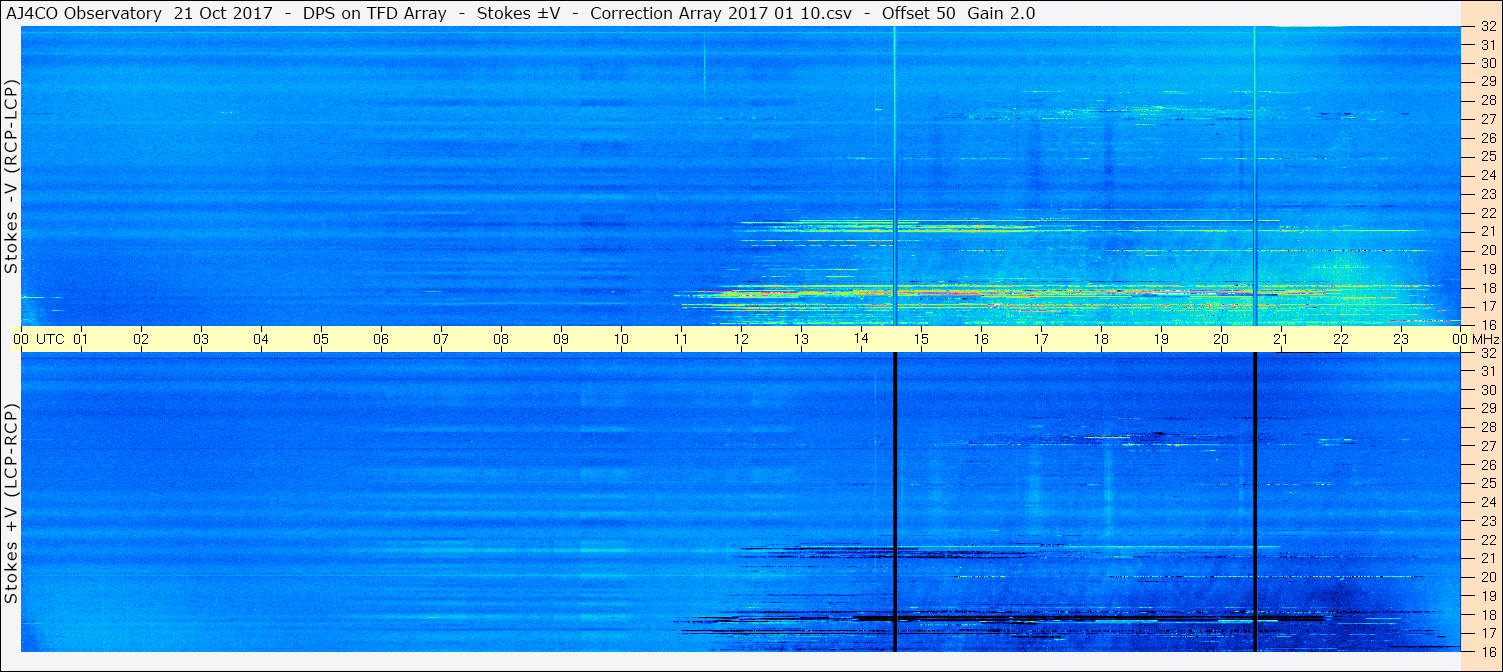Click the 21 hour tick on the time axis

1281,339
